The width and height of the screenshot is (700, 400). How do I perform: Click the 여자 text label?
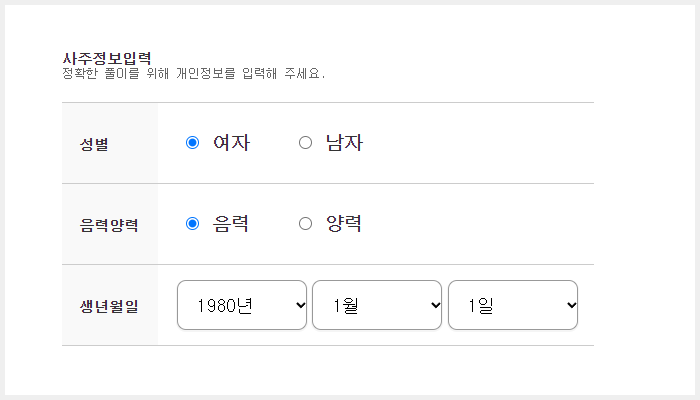pos(231,143)
